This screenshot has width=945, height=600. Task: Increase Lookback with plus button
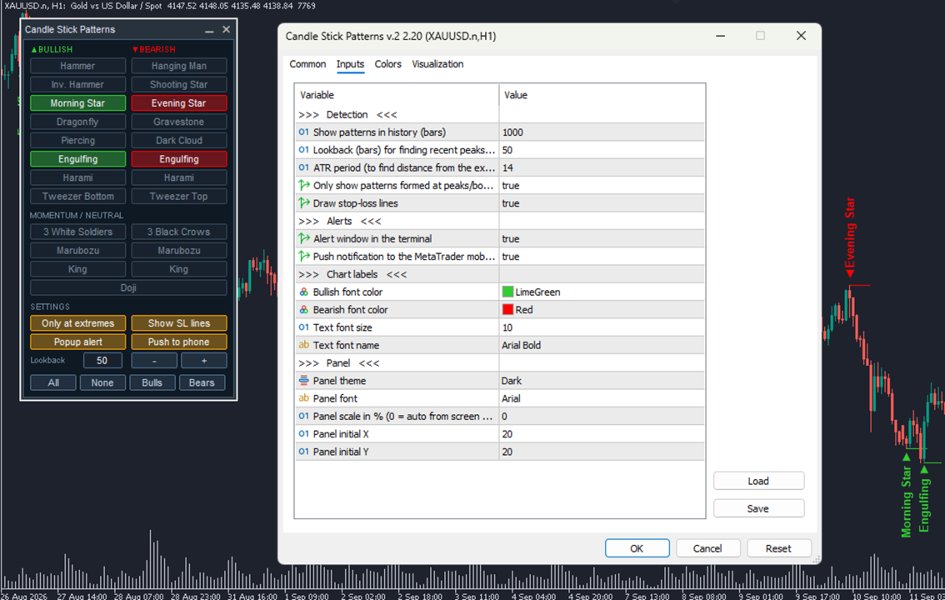point(204,361)
